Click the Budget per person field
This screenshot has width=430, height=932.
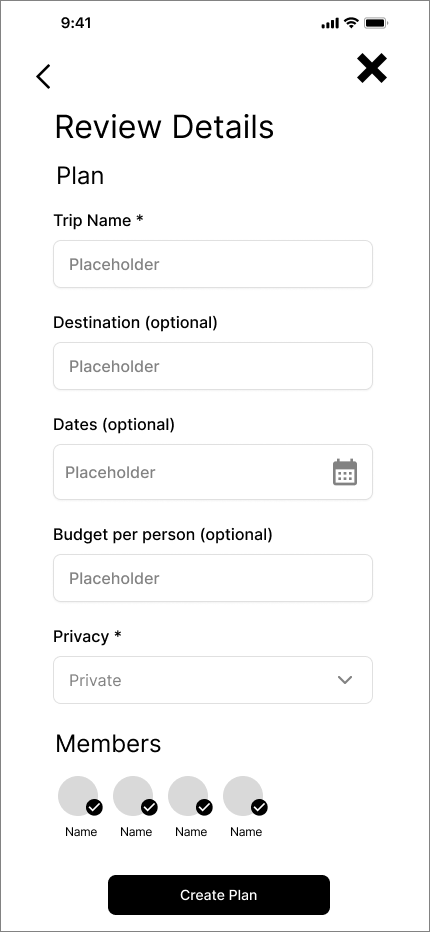213,578
